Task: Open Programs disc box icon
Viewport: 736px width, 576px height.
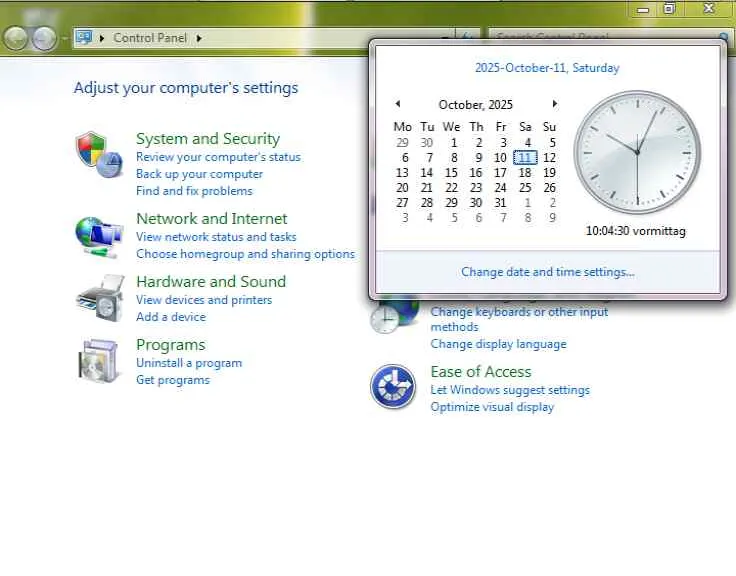Action: (x=98, y=361)
